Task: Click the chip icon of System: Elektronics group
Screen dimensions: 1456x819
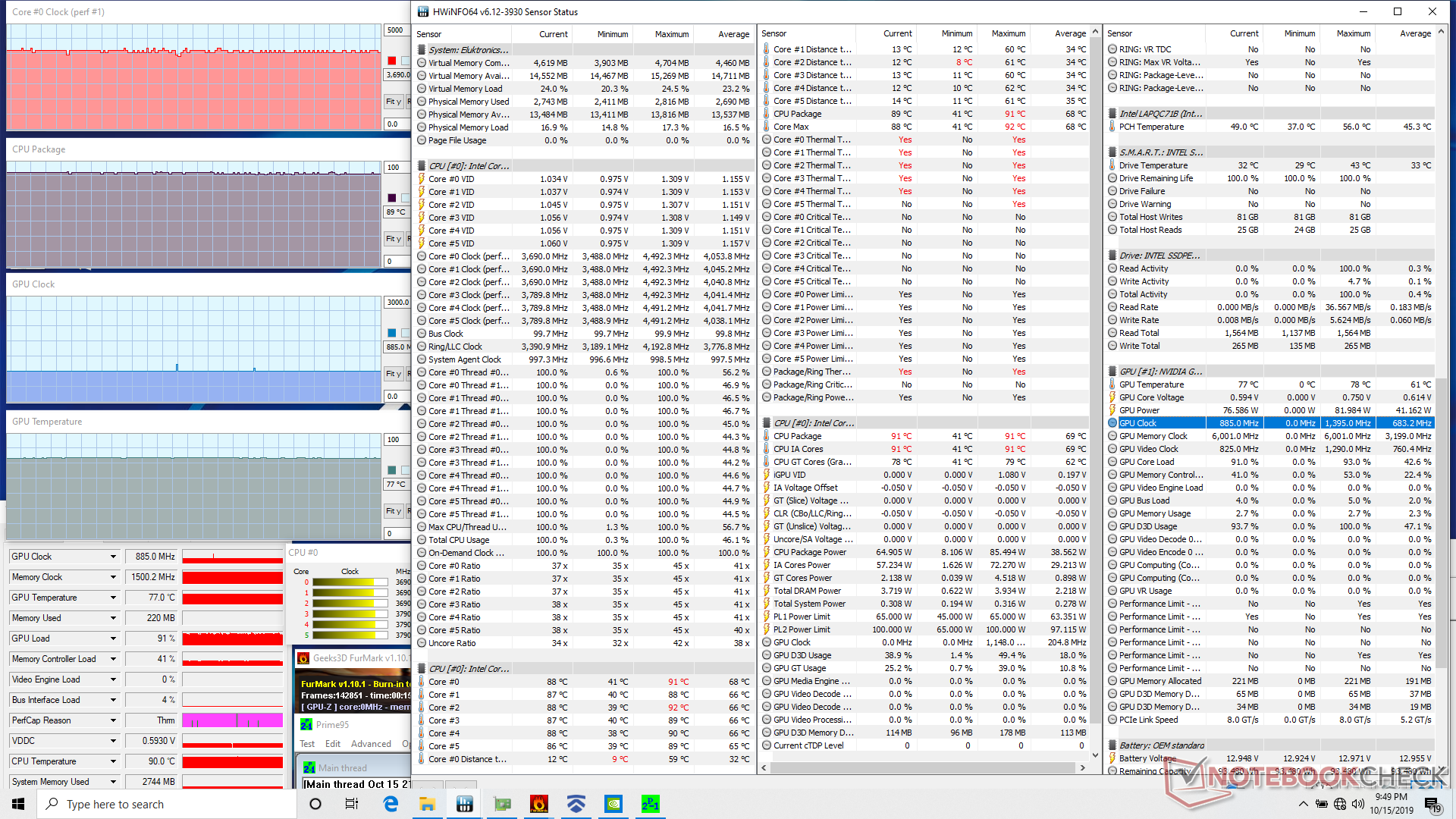Action: [422, 50]
